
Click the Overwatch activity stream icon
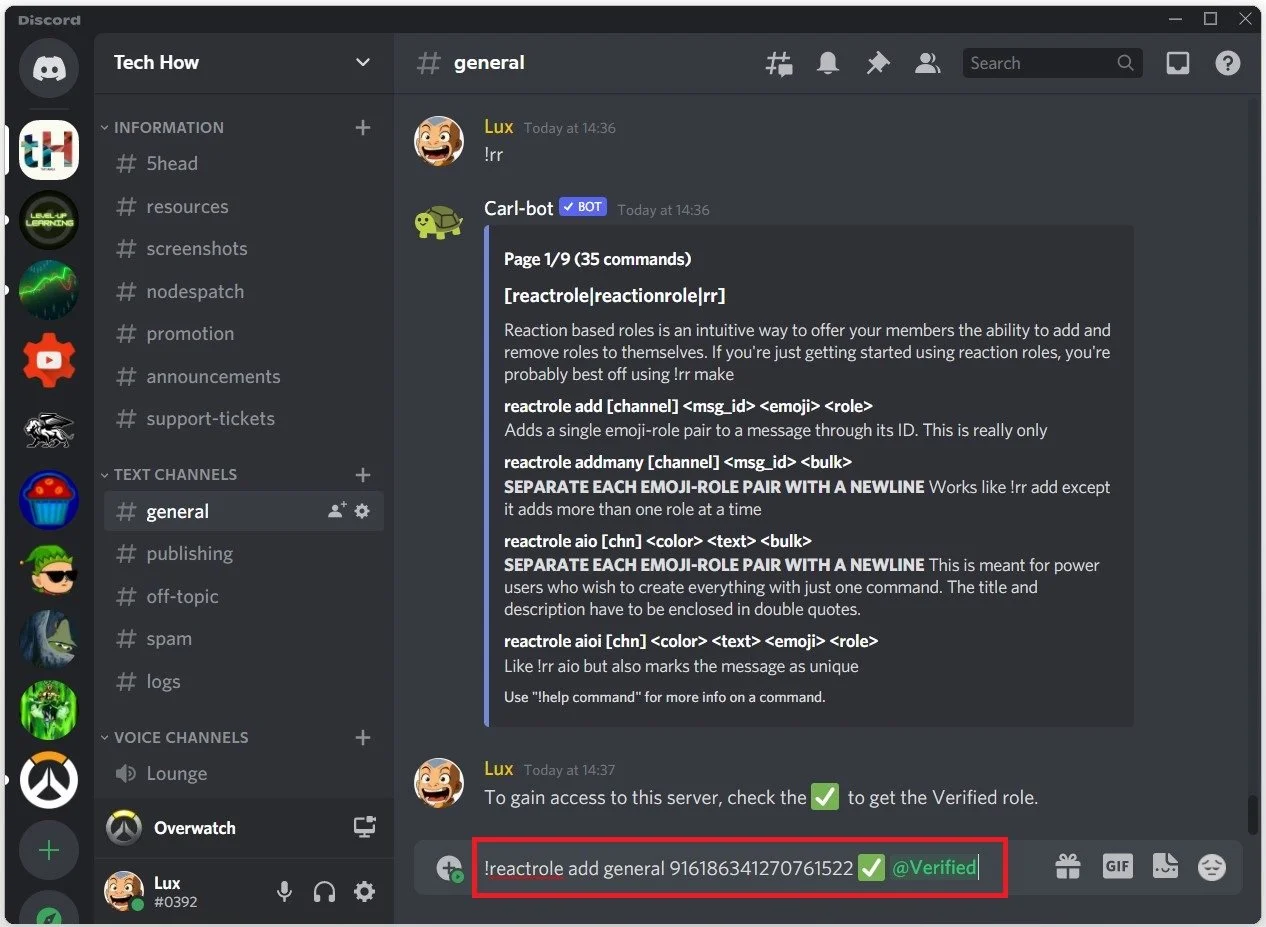click(x=365, y=827)
